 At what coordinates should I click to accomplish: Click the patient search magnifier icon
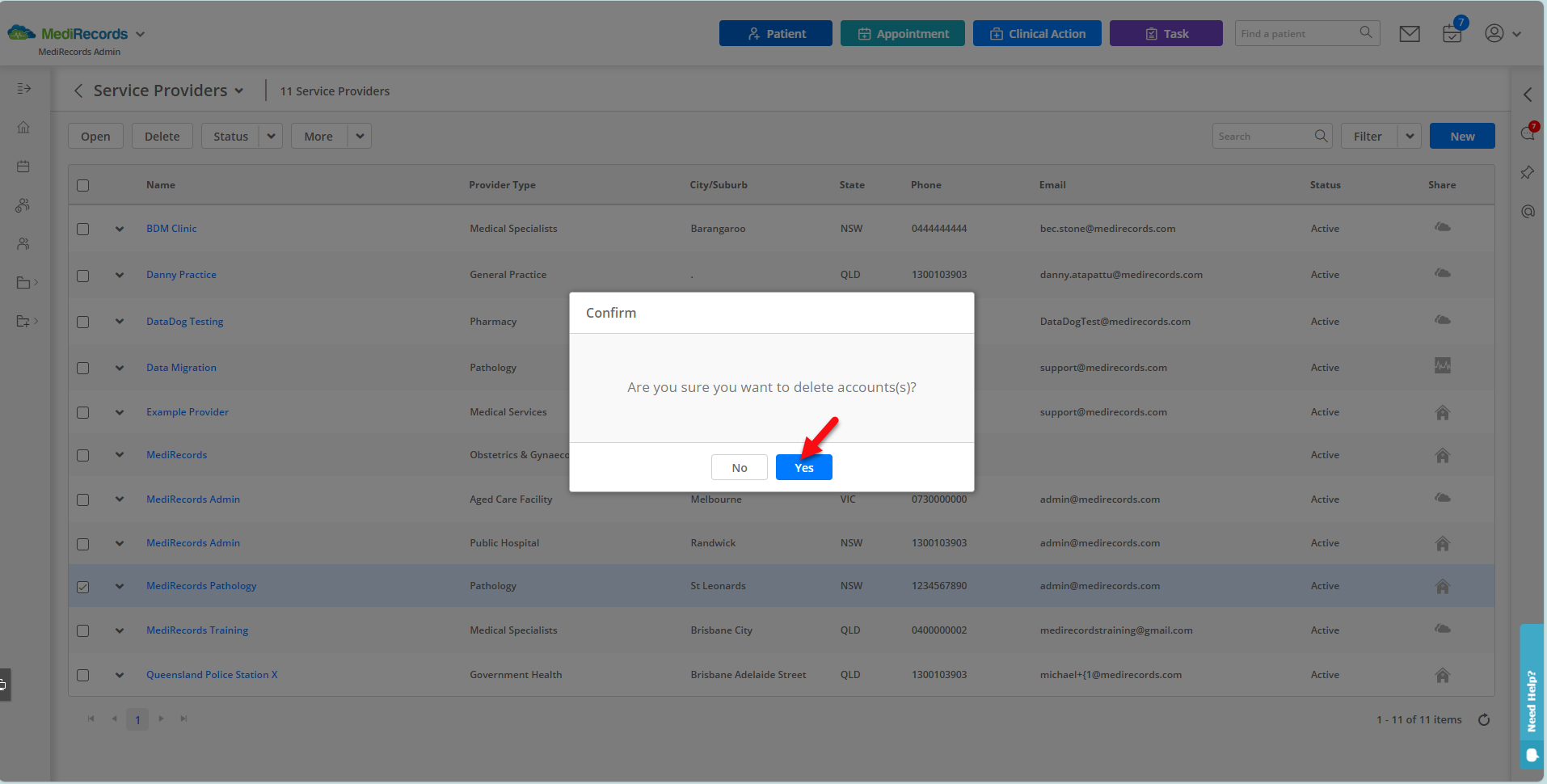[x=1366, y=32]
